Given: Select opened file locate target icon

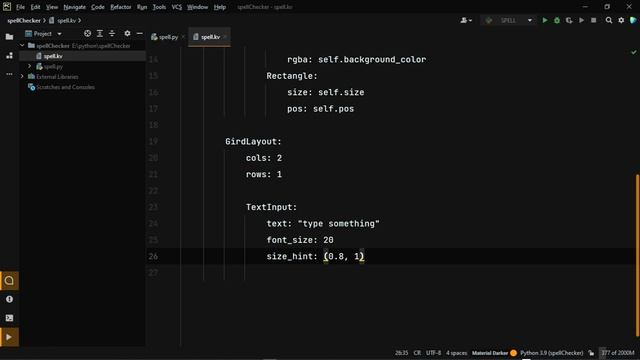Looking at the screenshot, I should pos(87,33).
